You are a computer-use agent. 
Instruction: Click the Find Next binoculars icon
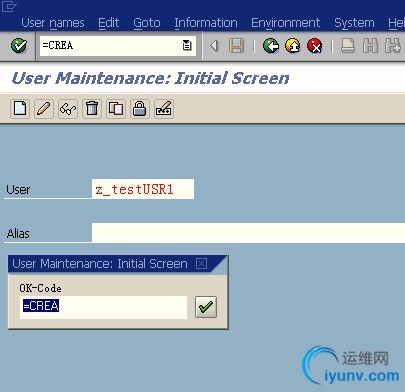[393, 46]
